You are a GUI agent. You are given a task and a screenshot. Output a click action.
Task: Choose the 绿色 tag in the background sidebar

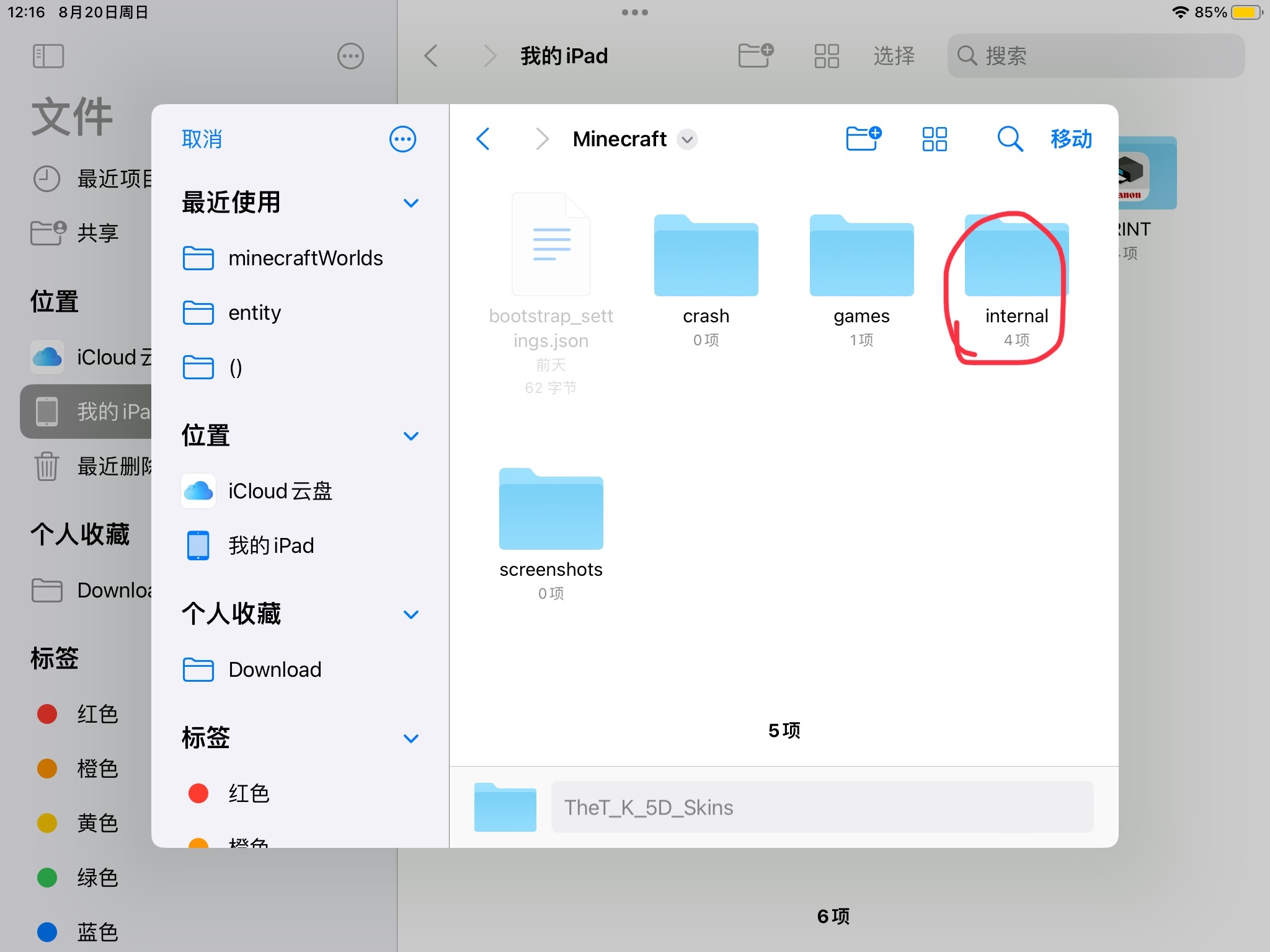[x=87, y=878]
